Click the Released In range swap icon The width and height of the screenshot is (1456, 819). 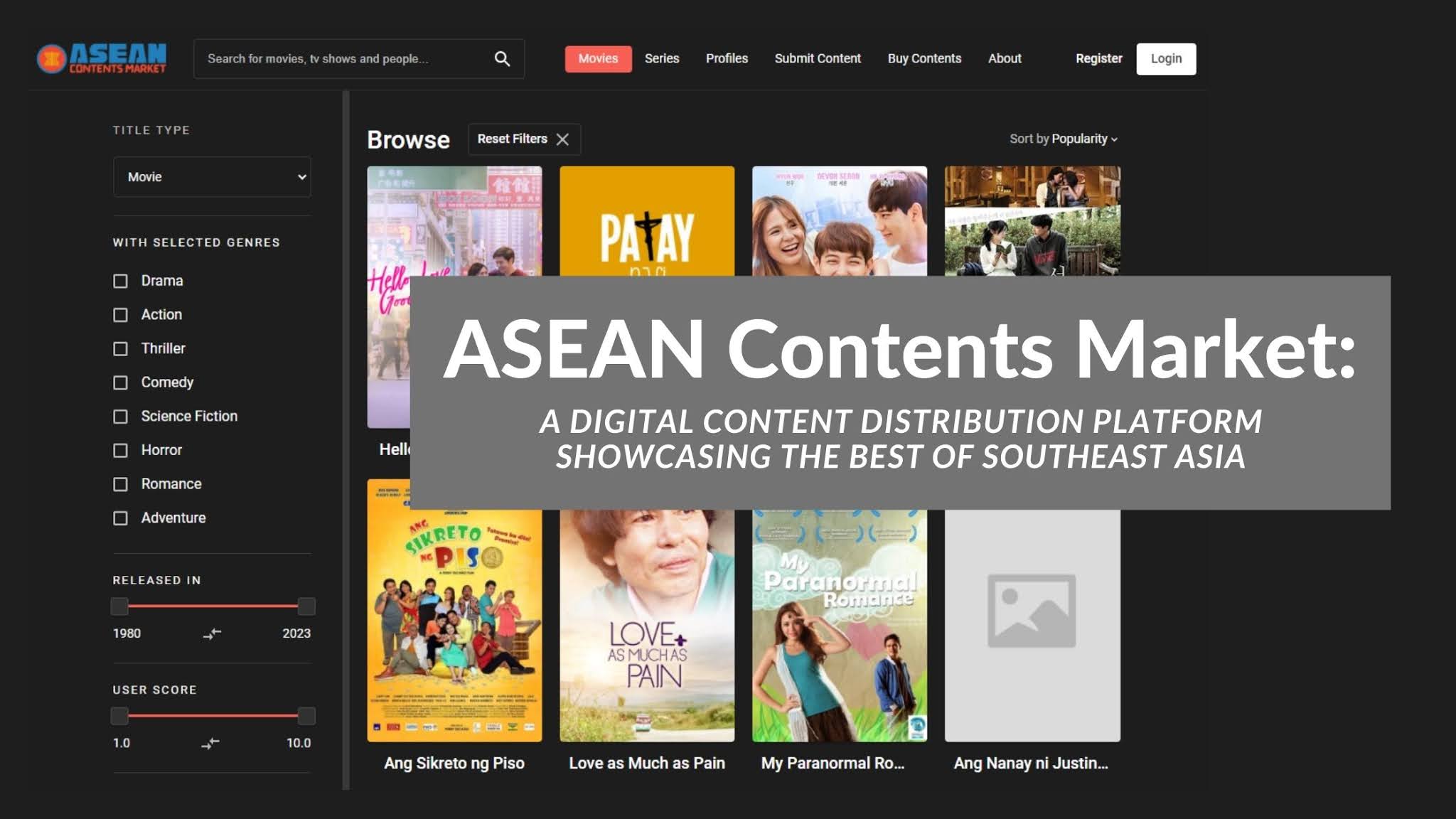pyautogui.click(x=212, y=633)
